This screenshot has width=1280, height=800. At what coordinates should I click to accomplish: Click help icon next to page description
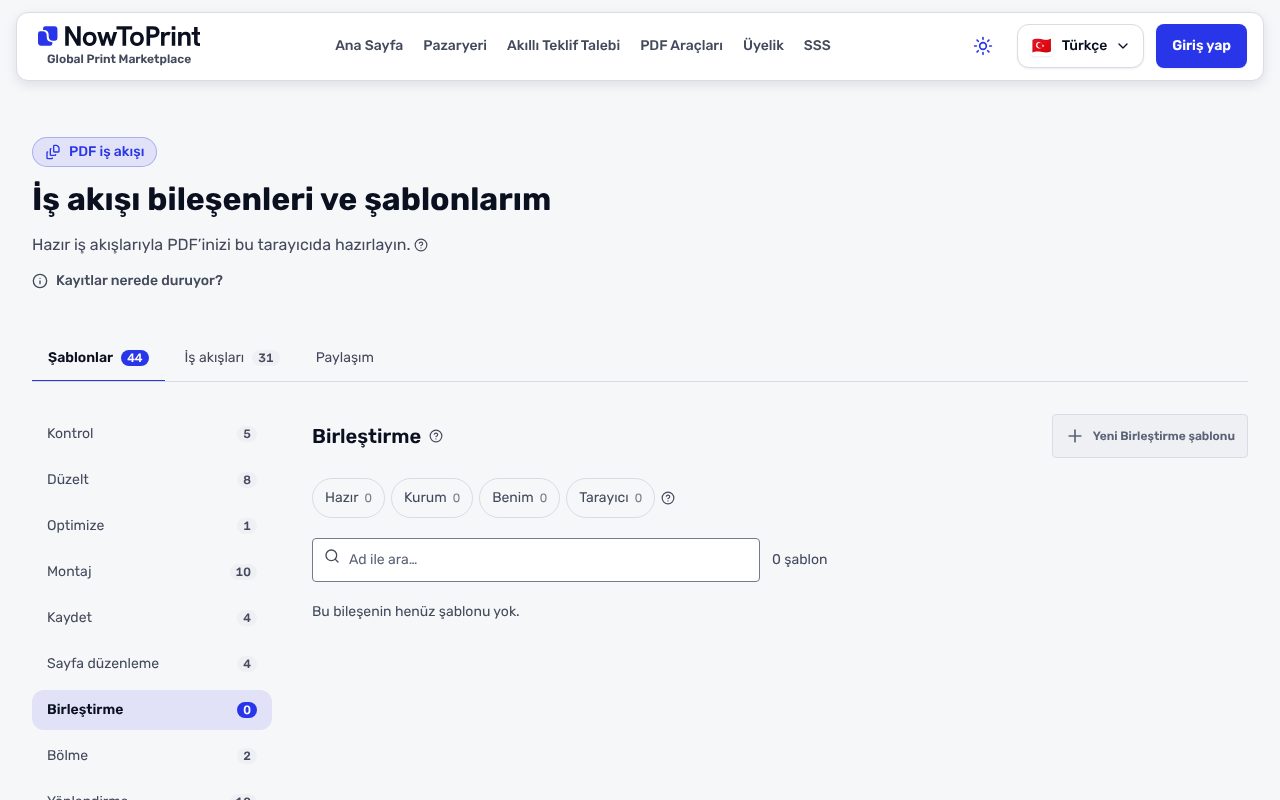(421, 245)
